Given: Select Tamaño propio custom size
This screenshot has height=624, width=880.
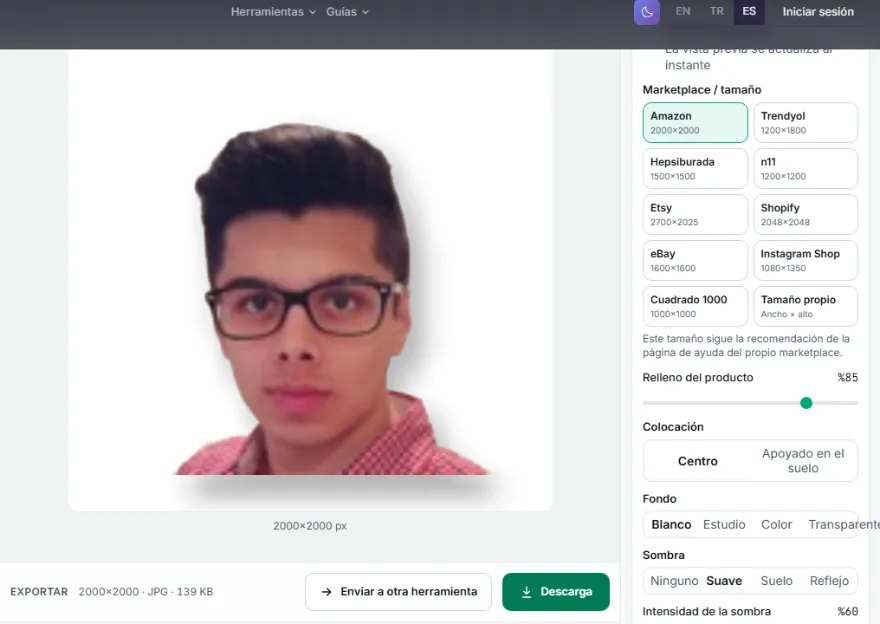Looking at the screenshot, I should pos(805,306).
